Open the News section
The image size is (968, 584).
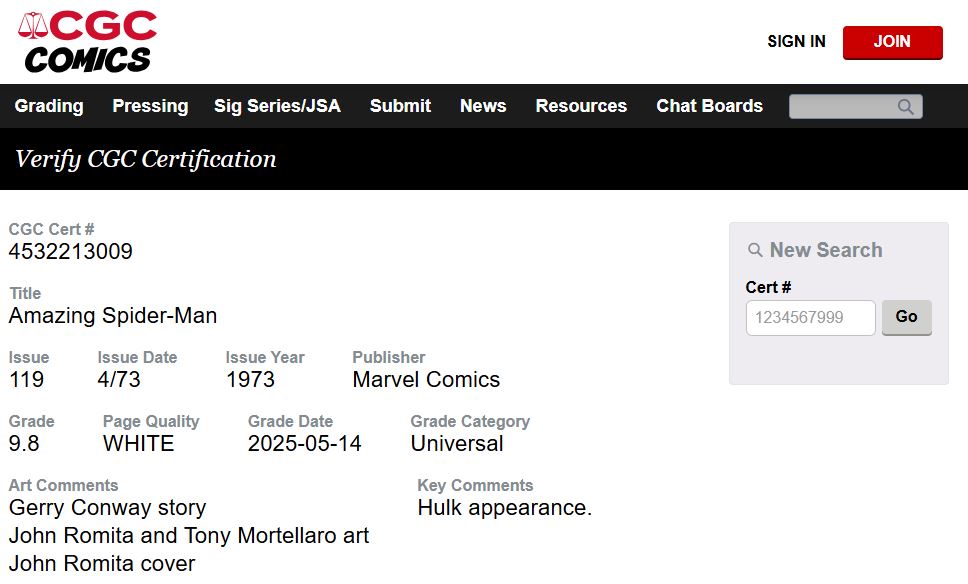pos(483,106)
